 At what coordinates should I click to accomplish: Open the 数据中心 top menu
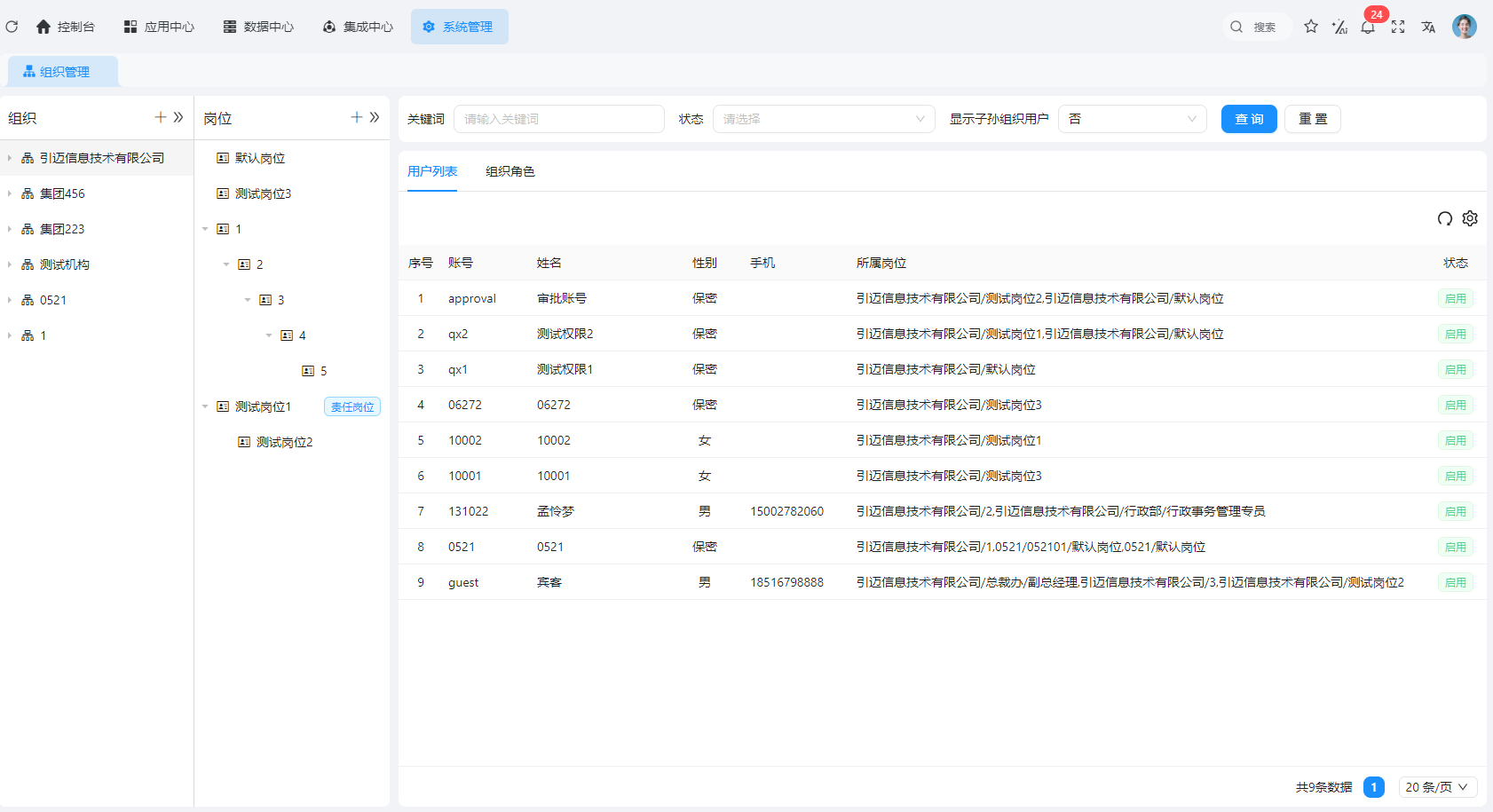(258, 27)
